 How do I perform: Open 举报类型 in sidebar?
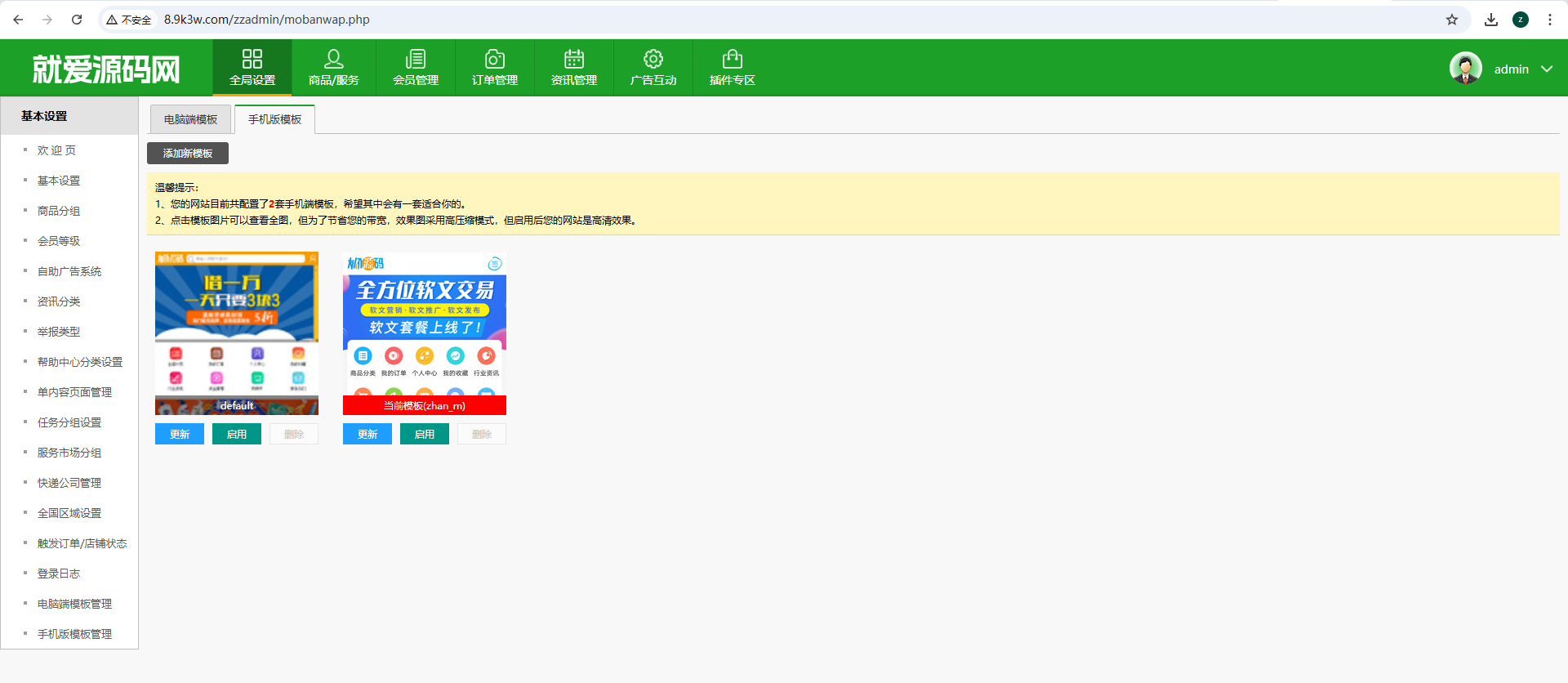click(59, 332)
